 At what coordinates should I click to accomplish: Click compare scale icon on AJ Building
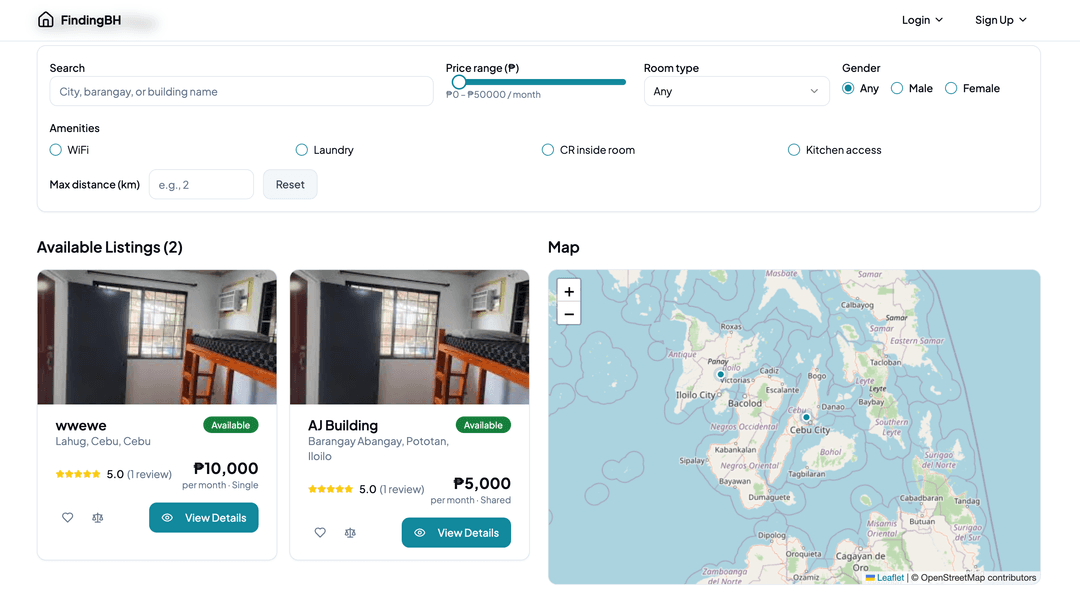tap(350, 533)
